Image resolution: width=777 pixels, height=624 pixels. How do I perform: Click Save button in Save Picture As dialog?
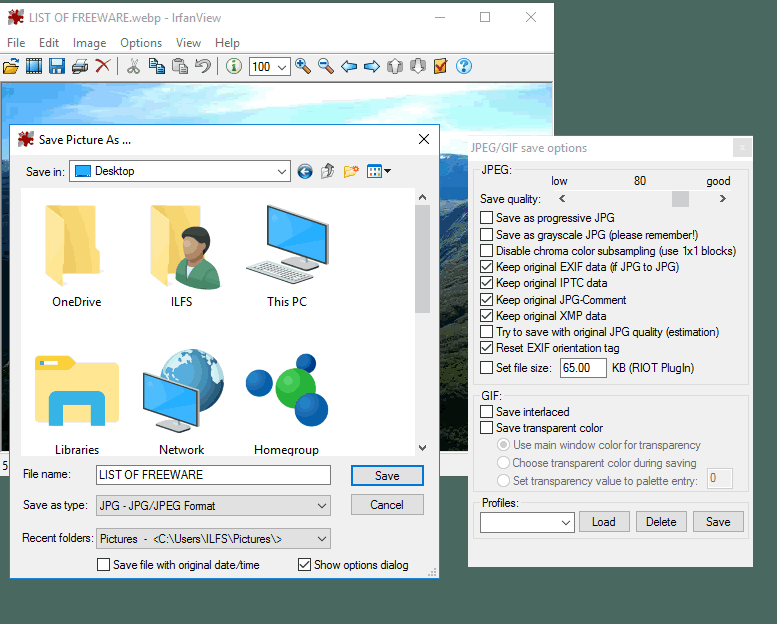(387, 476)
